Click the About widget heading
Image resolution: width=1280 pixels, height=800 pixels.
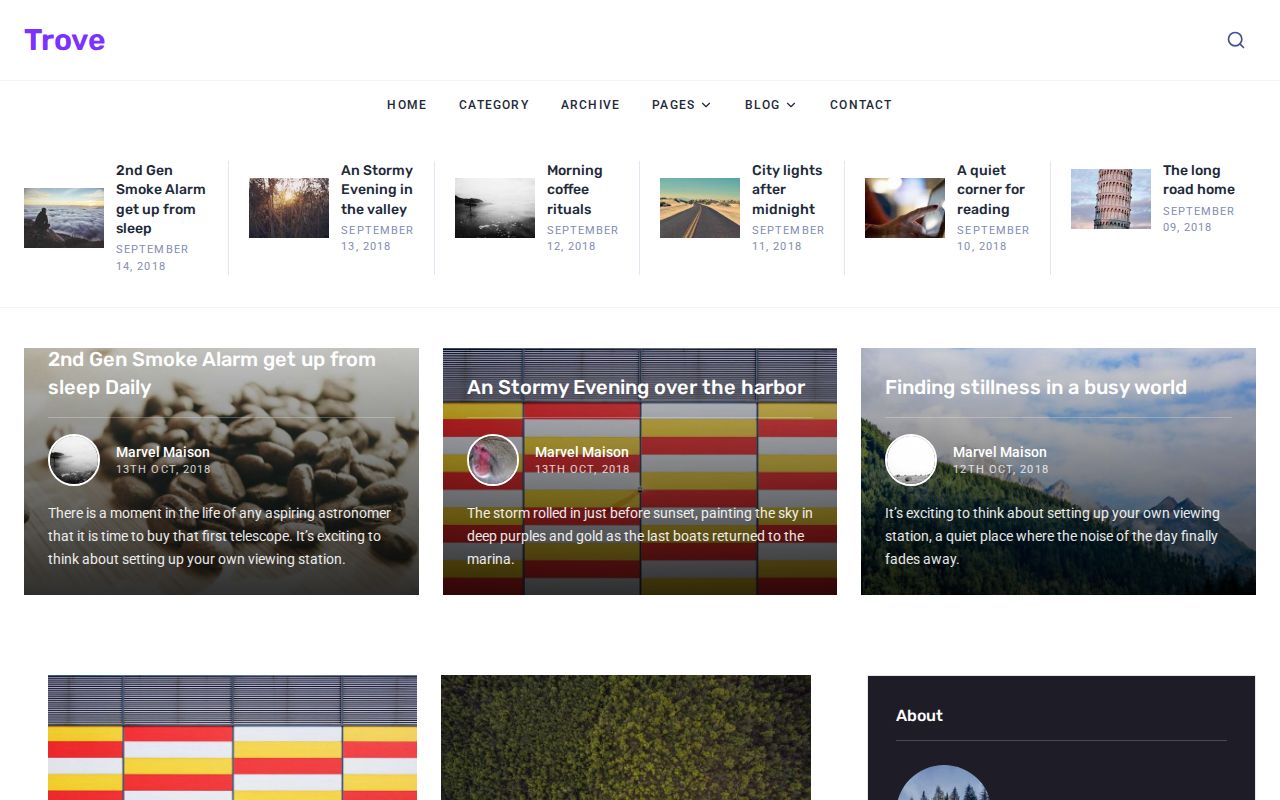click(919, 715)
